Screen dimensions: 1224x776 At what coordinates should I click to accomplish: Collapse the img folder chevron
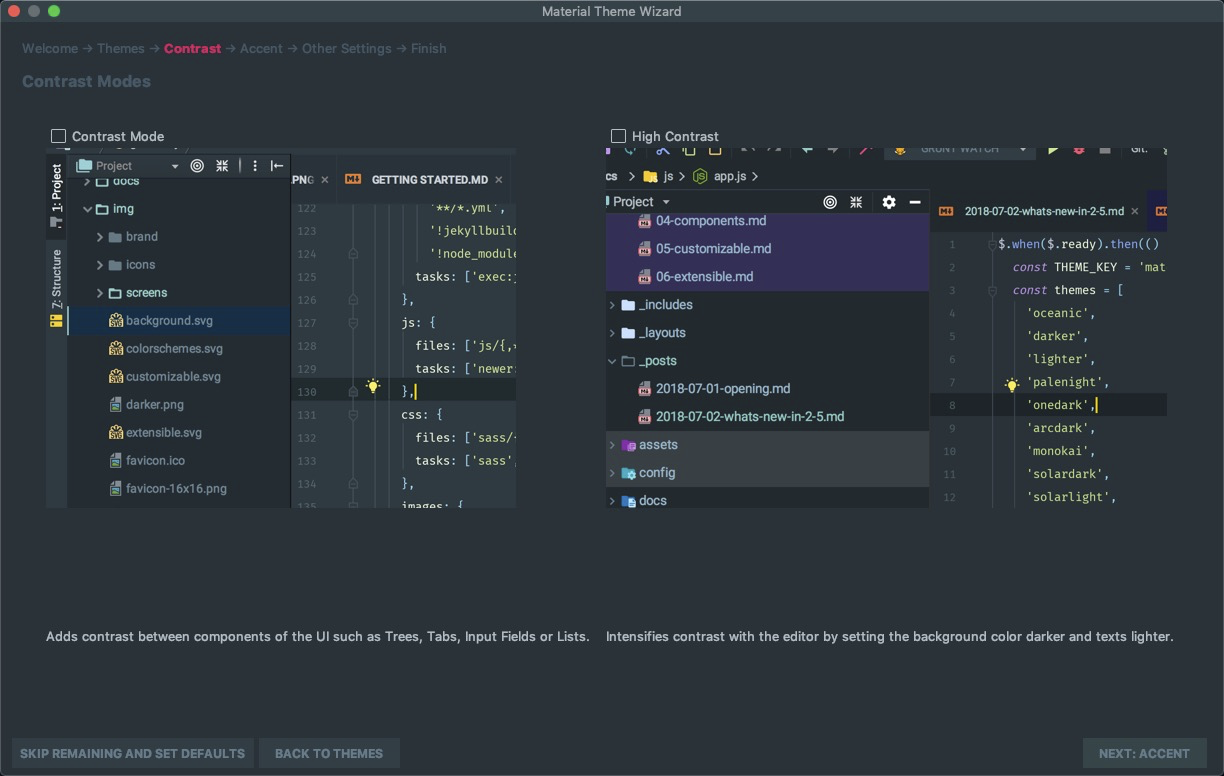point(88,209)
